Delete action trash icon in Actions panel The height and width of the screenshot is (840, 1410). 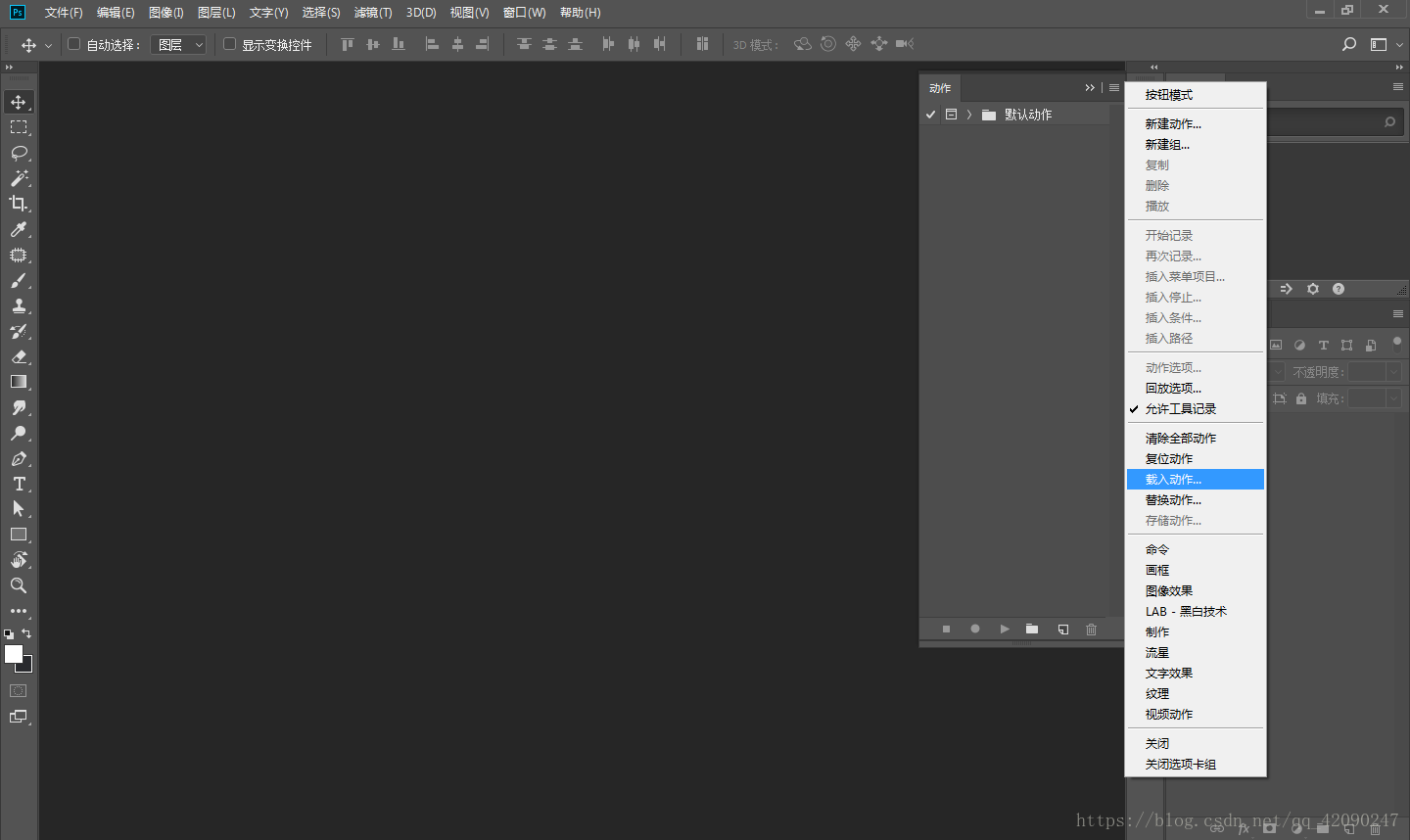[x=1091, y=630]
